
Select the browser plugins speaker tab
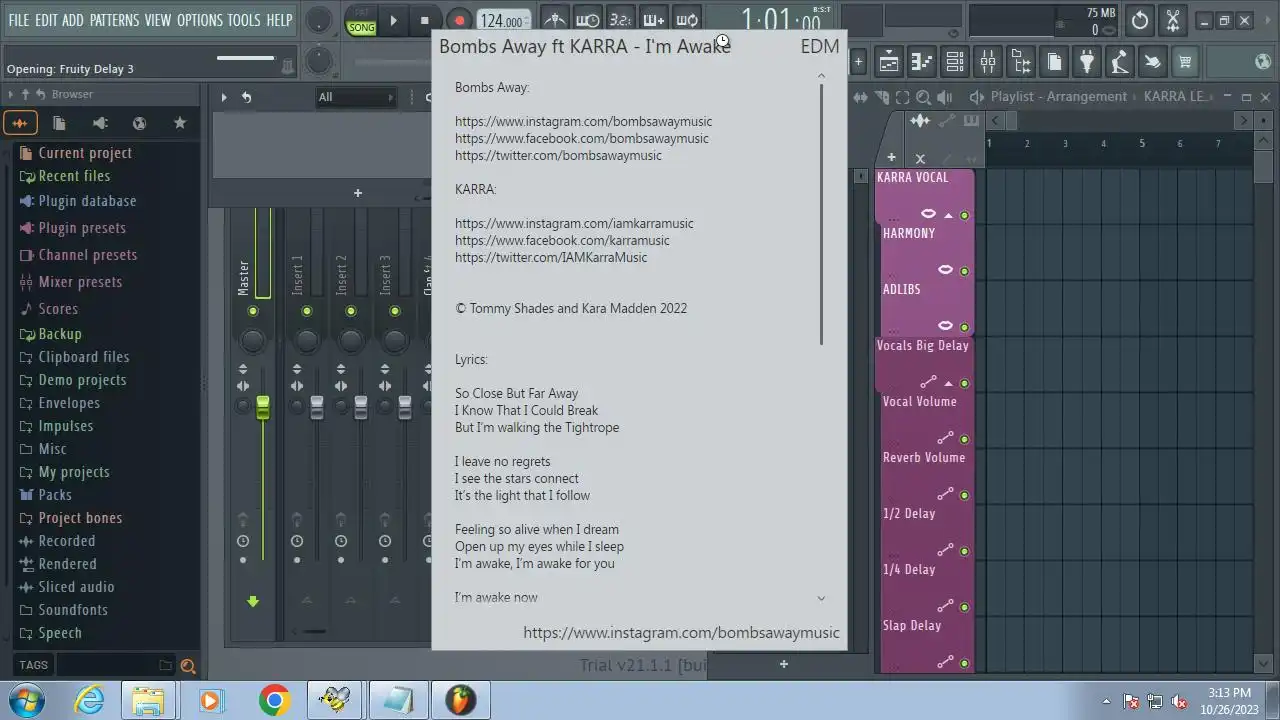100,123
